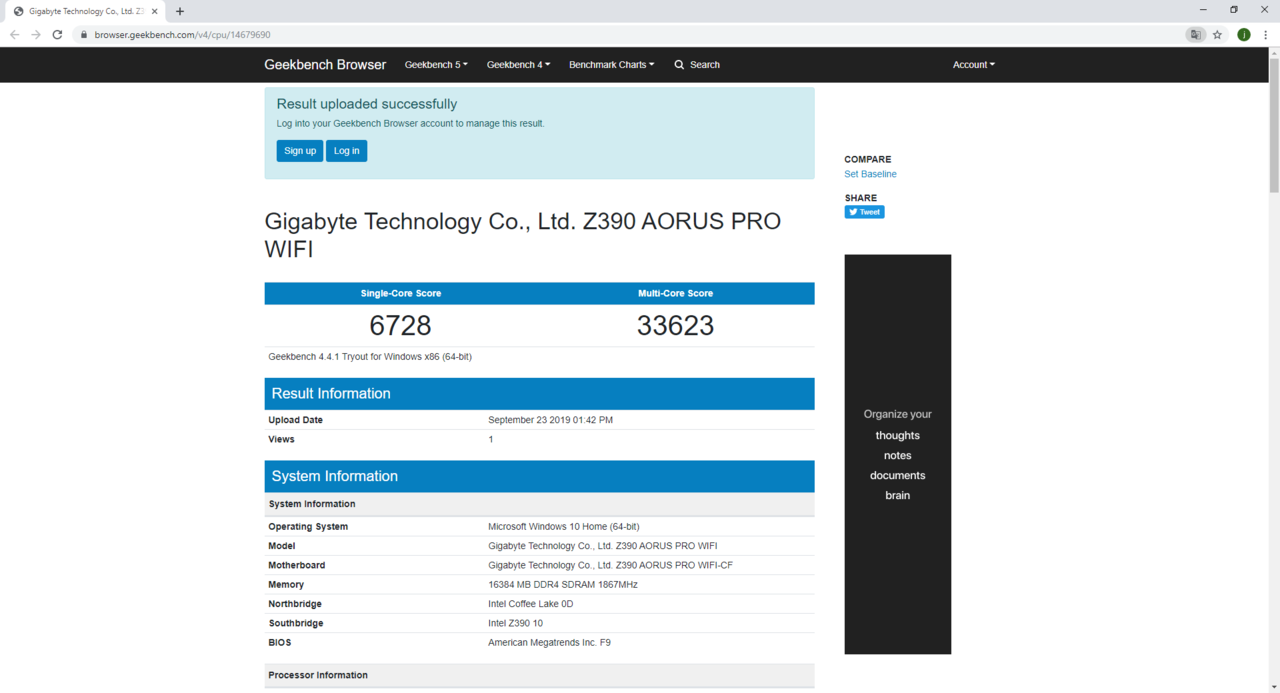Click the browser forward arrow
Image resolution: width=1280 pixels, height=693 pixels.
36,35
